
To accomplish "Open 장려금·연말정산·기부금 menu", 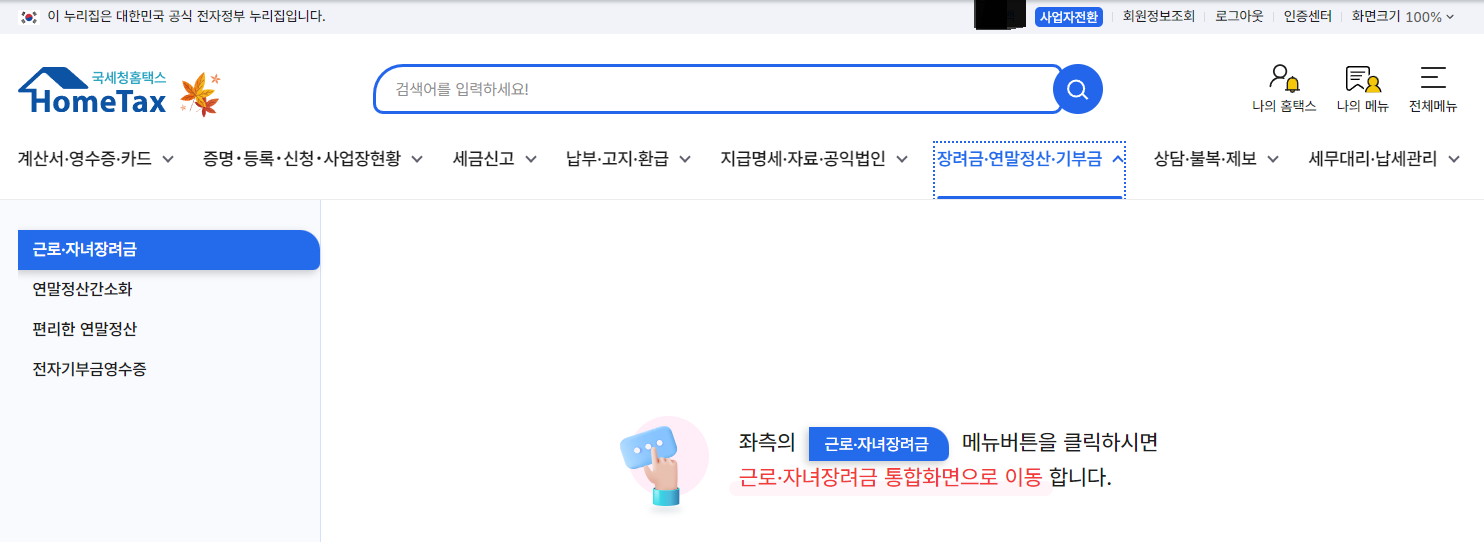I will pyautogui.click(x=1019, y=159).
